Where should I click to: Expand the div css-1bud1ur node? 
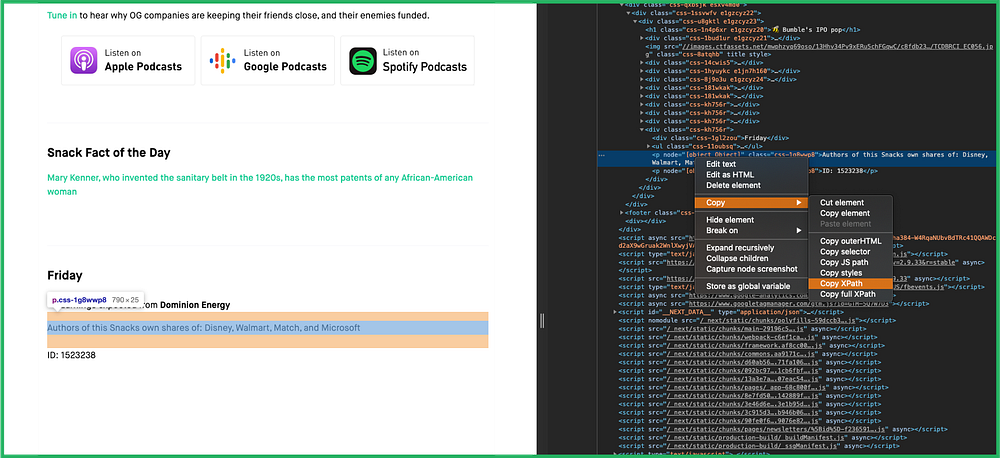point(641,38)
